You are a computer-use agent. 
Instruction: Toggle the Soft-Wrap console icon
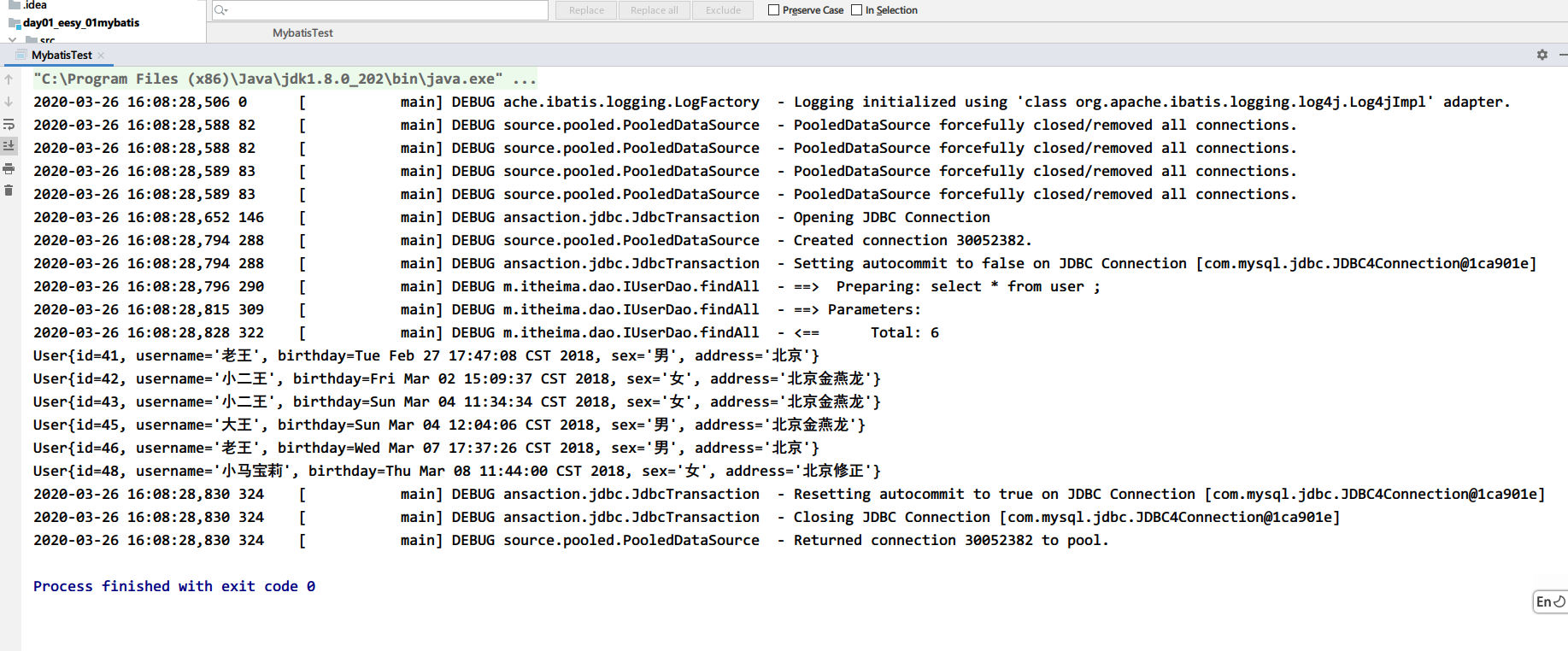click(x=9, y=124)
